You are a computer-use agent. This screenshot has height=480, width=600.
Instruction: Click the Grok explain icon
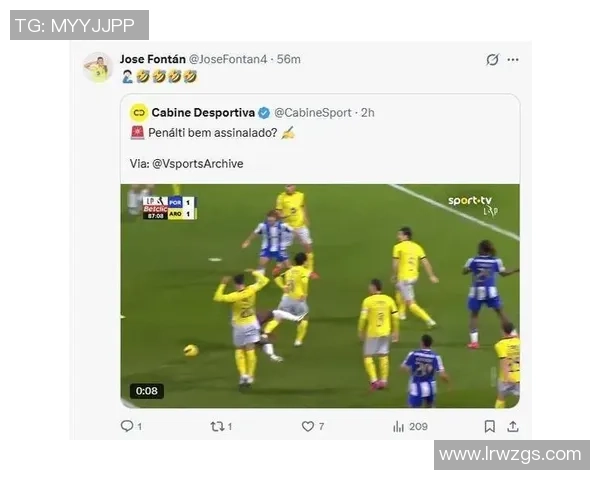pos(492,60)
